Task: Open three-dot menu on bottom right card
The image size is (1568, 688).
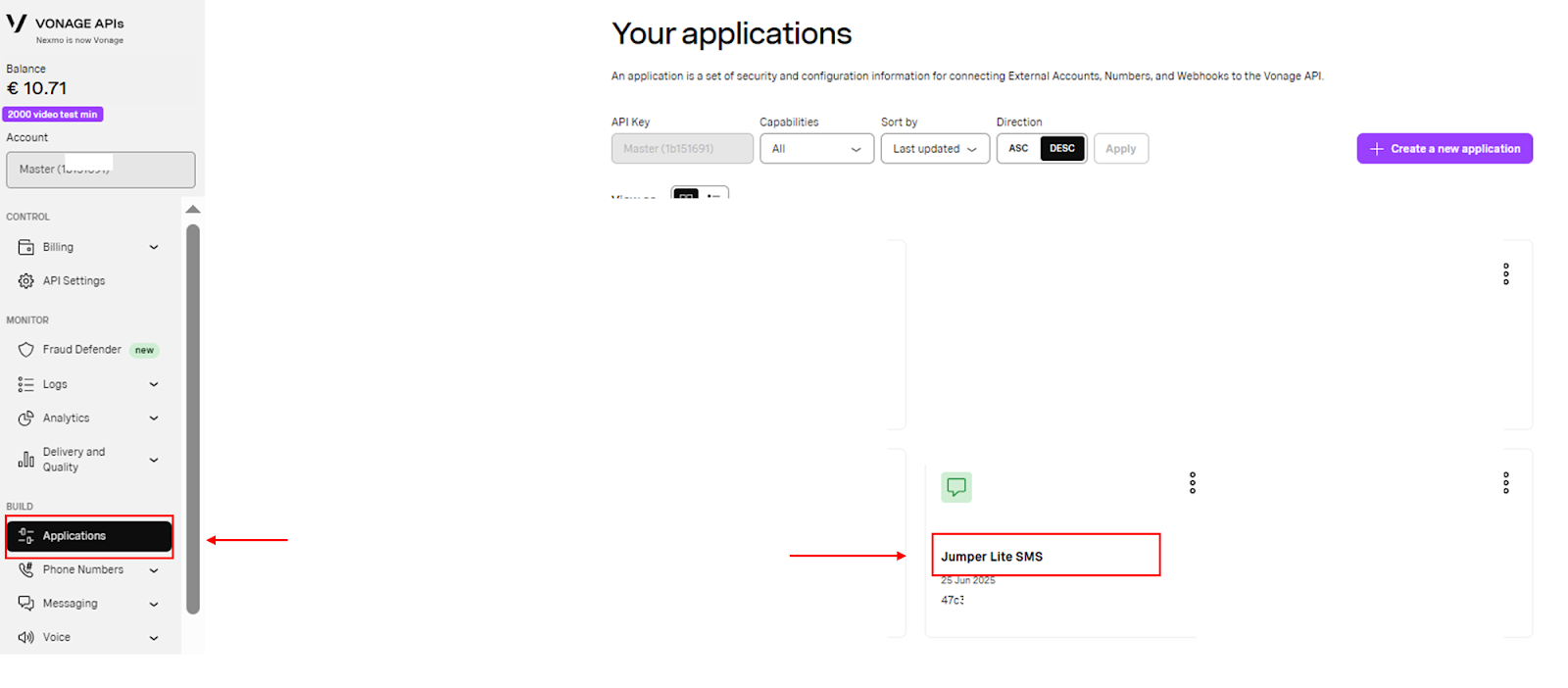Action: coord(1506,482)
